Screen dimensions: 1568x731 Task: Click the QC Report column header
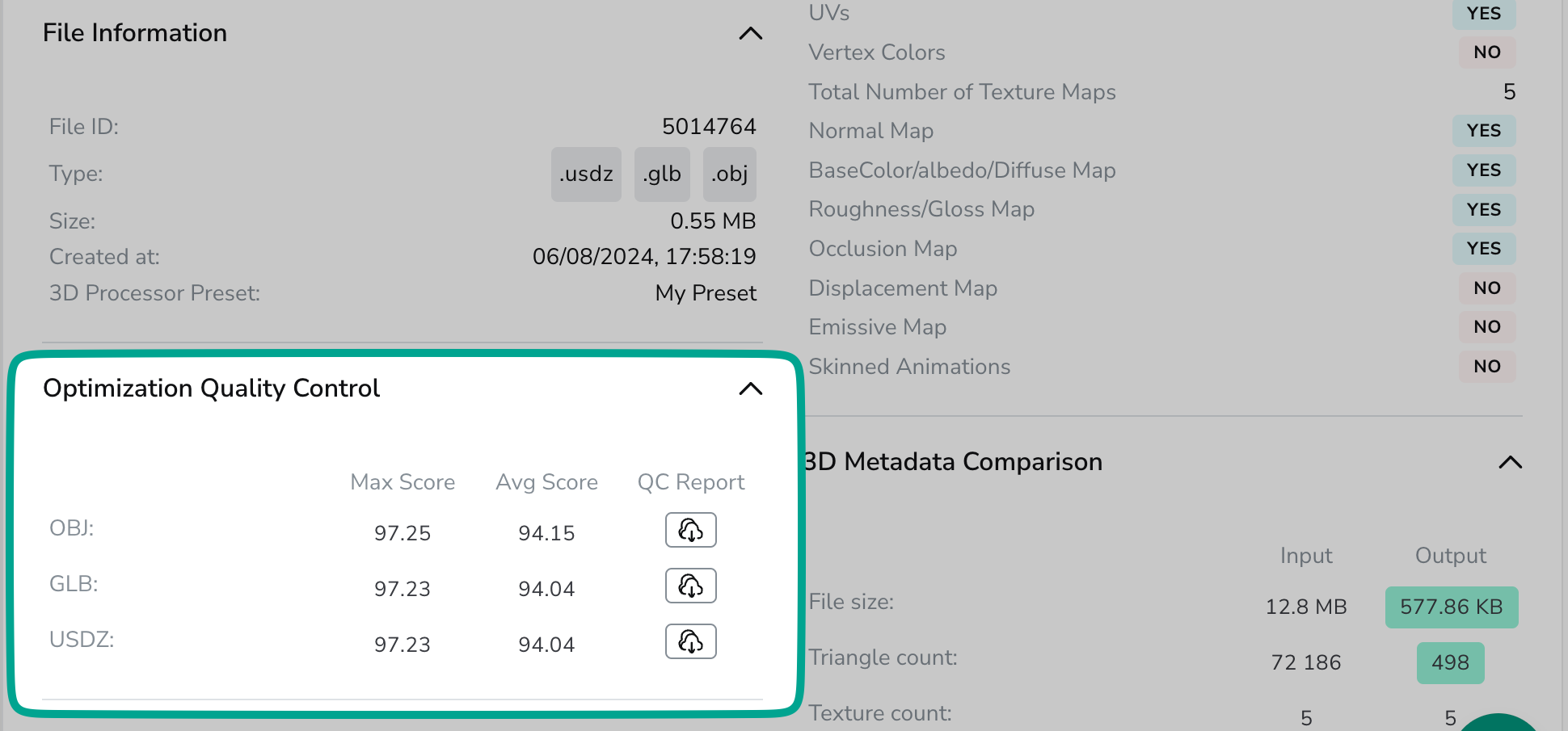coord(691,482)
